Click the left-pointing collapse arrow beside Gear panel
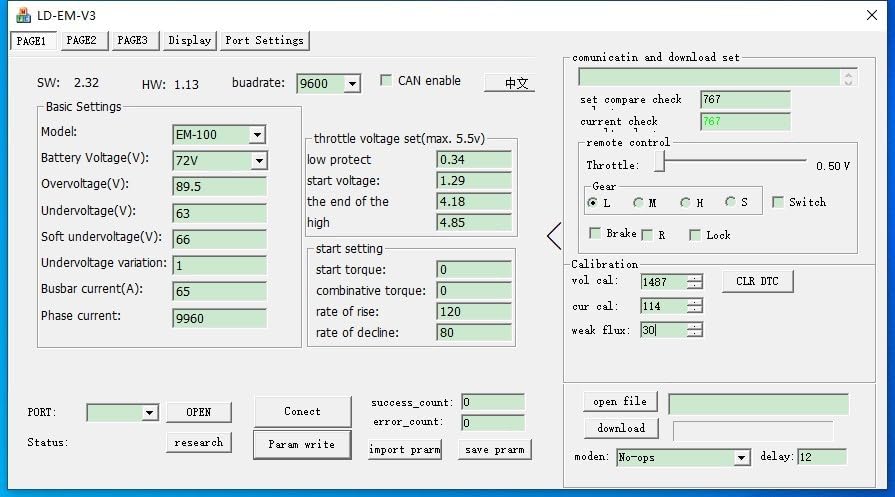895x497 pixels. coord(554,236)
